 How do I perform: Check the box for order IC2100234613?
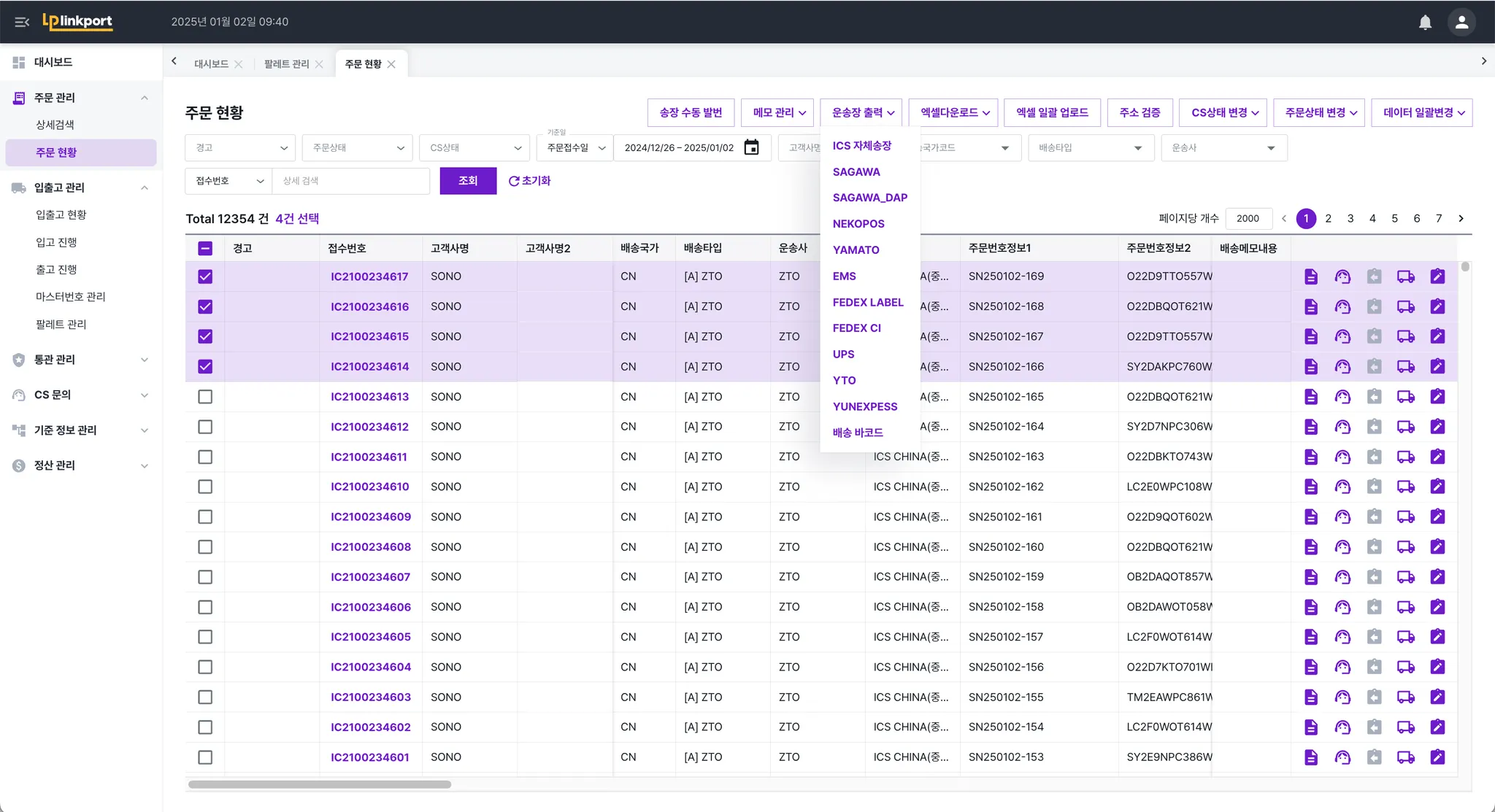[x=205, y=397]
